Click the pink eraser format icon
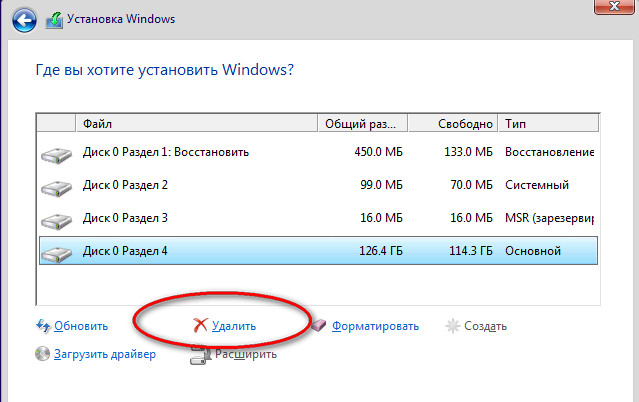Image resolution: width=639 pixels, height=402 pixels. point(319,325)
